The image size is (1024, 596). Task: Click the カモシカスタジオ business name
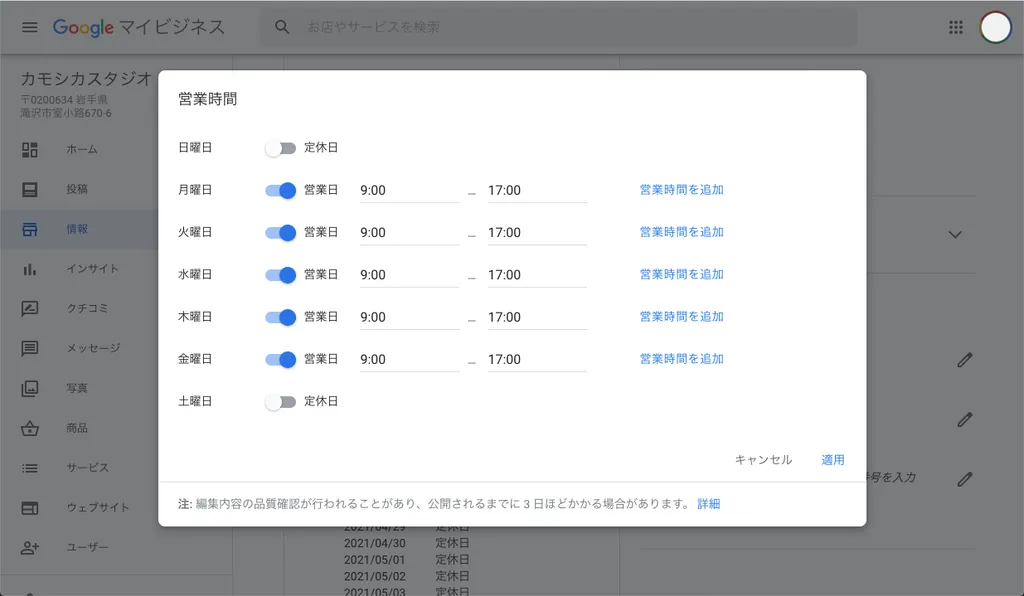86,79
